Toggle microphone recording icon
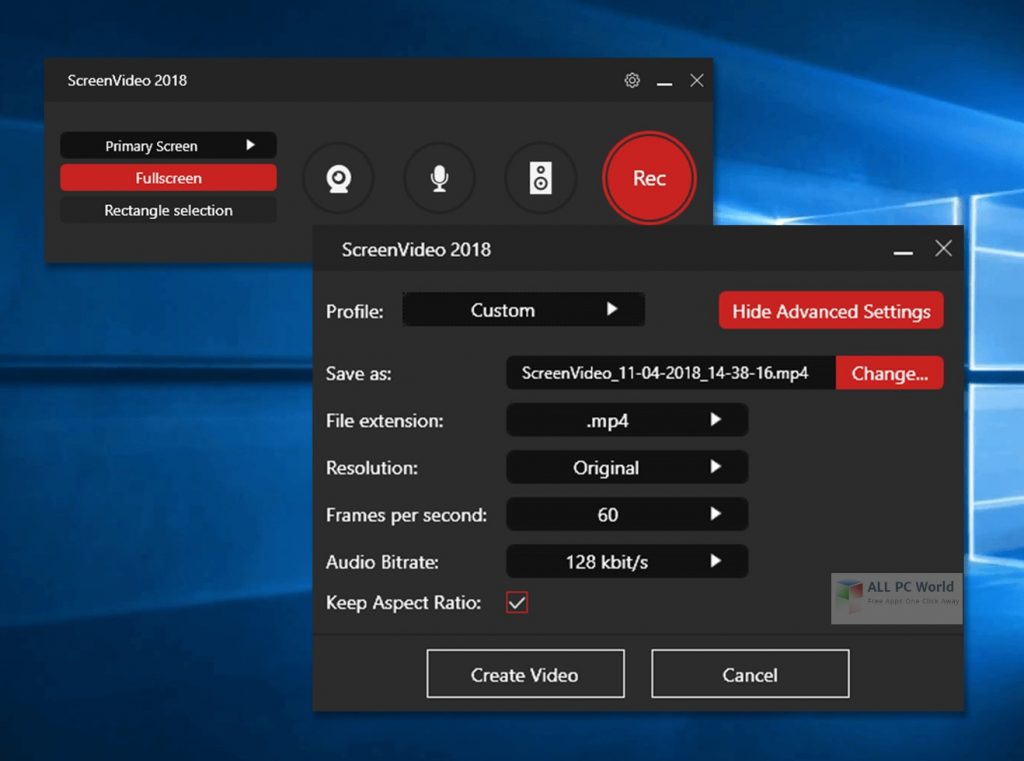 [x=440, y=178]
